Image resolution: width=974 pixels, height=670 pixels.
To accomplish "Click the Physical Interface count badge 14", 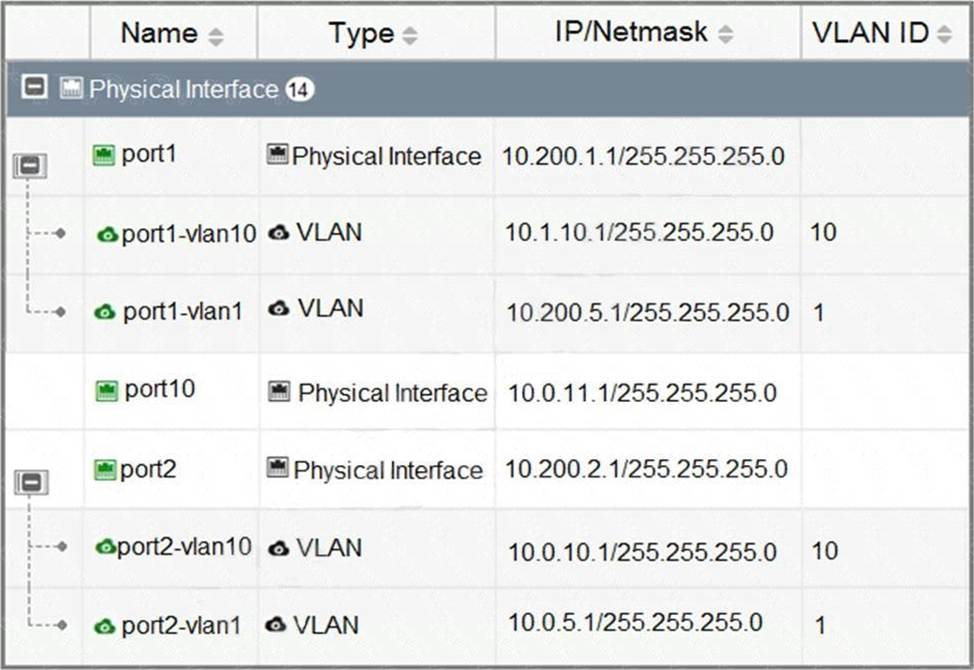I will (x=300, y=89).
